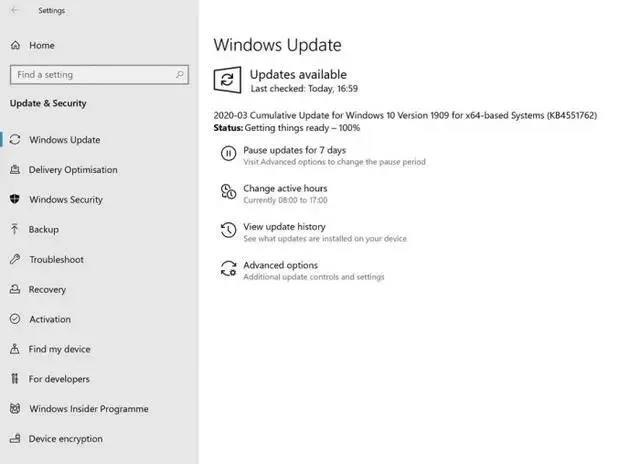Click the Advanced options gear-sync icon

(229, 269)
